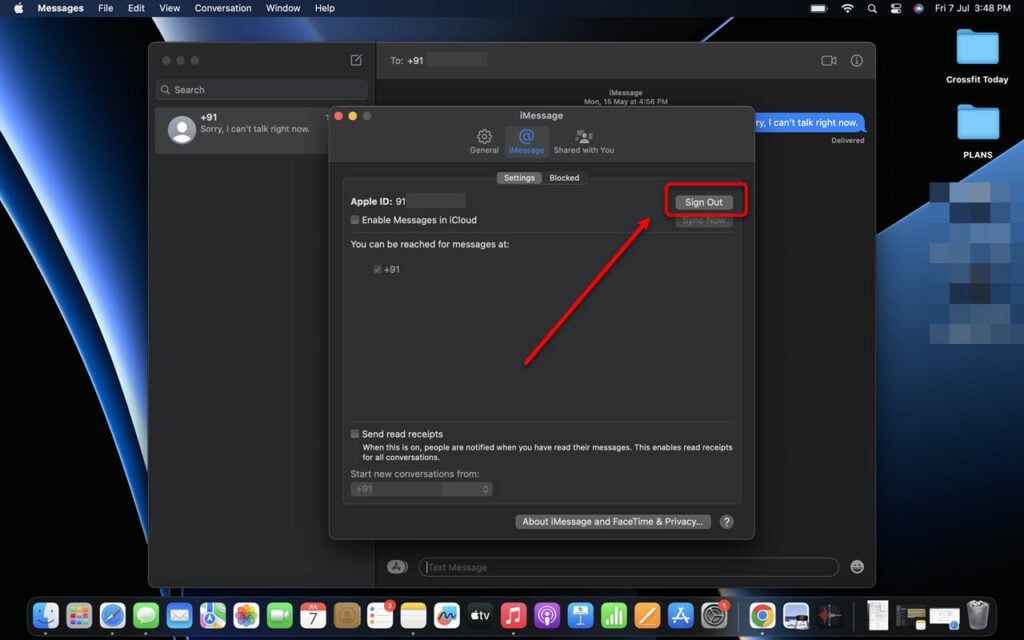Image resolution: width=1024 pixels, height=640 pixels.
Task: Open the PLANS desktop folder
Action: pos(978,131)
